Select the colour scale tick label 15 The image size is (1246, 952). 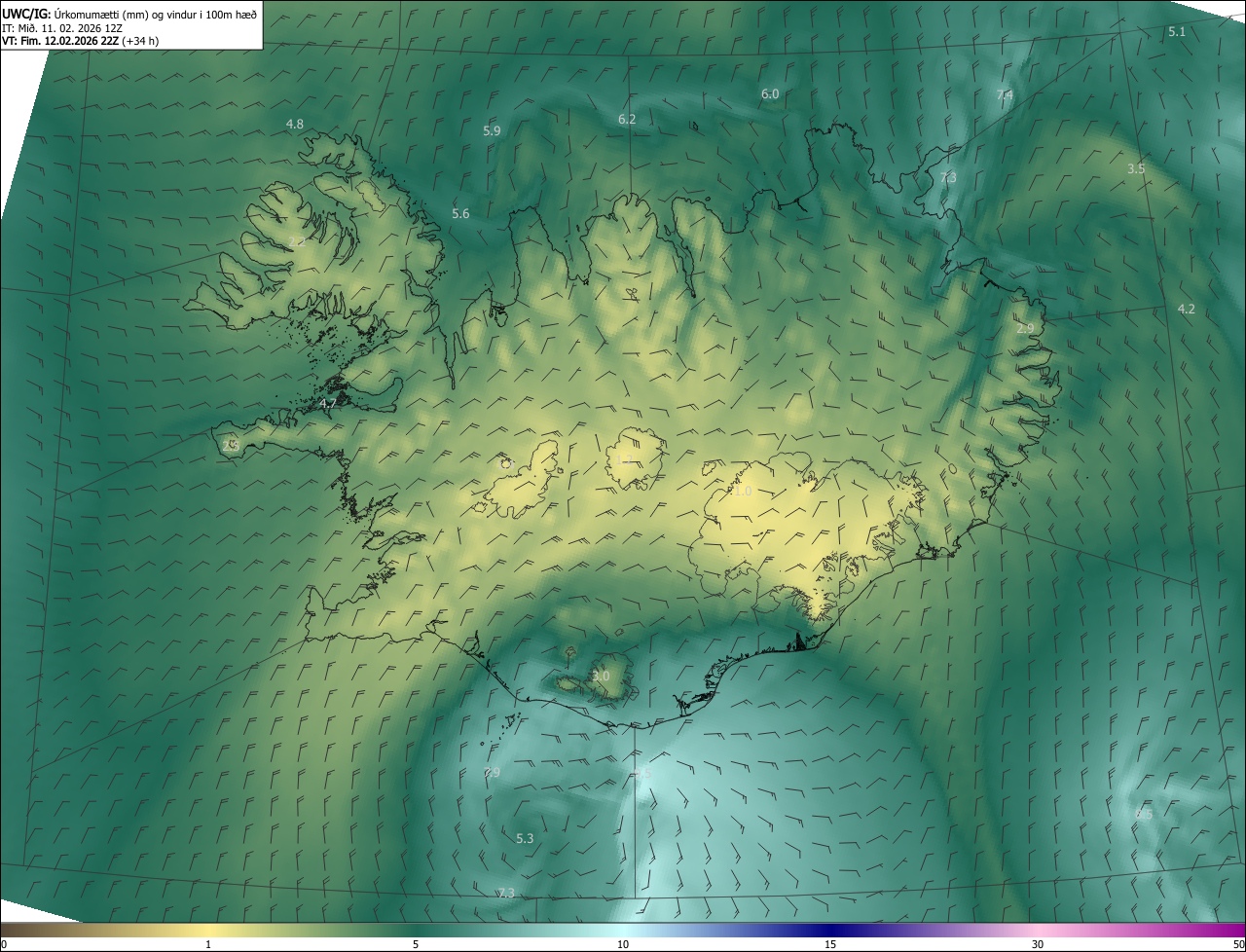coord(830,944)
